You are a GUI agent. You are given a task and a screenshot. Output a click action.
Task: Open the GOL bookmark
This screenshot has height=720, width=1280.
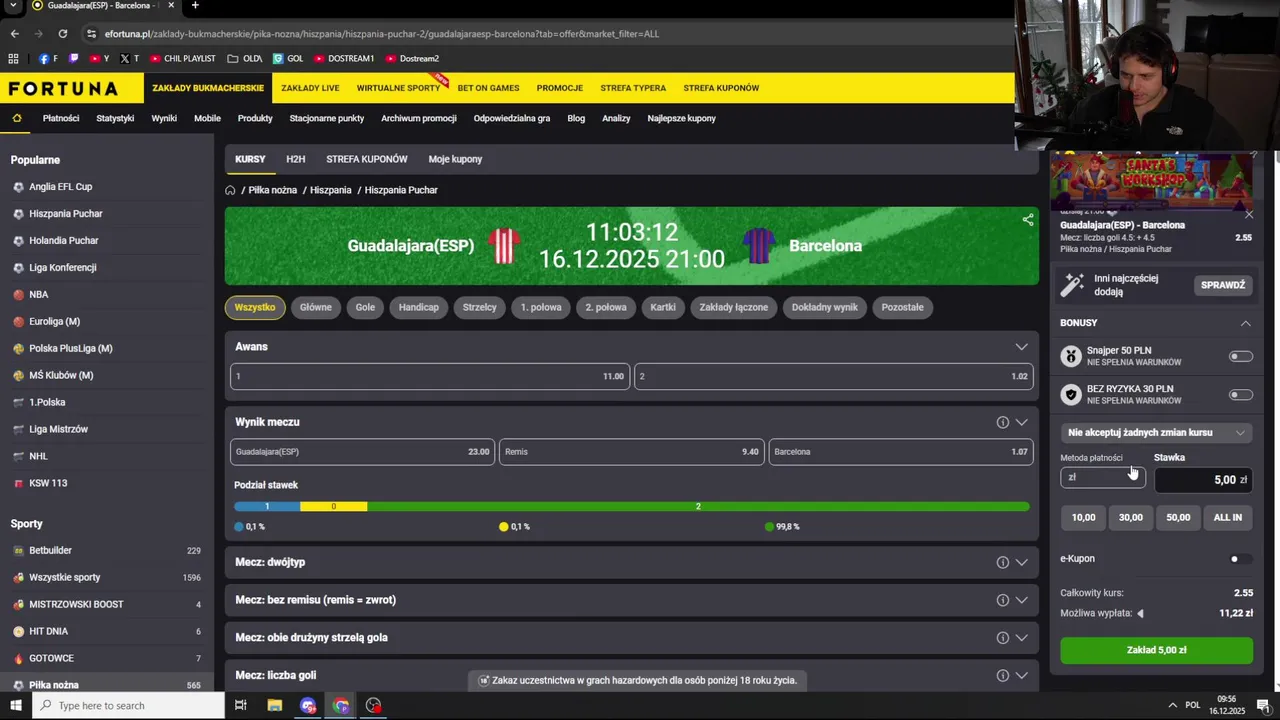pyautogui.click(x=288, y=58)
